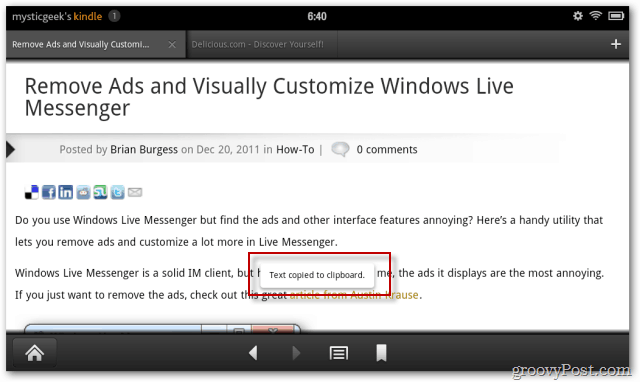Viewport: 640px width, 382px height.
Task: View the 0 comments link
Action: point(387,149)
